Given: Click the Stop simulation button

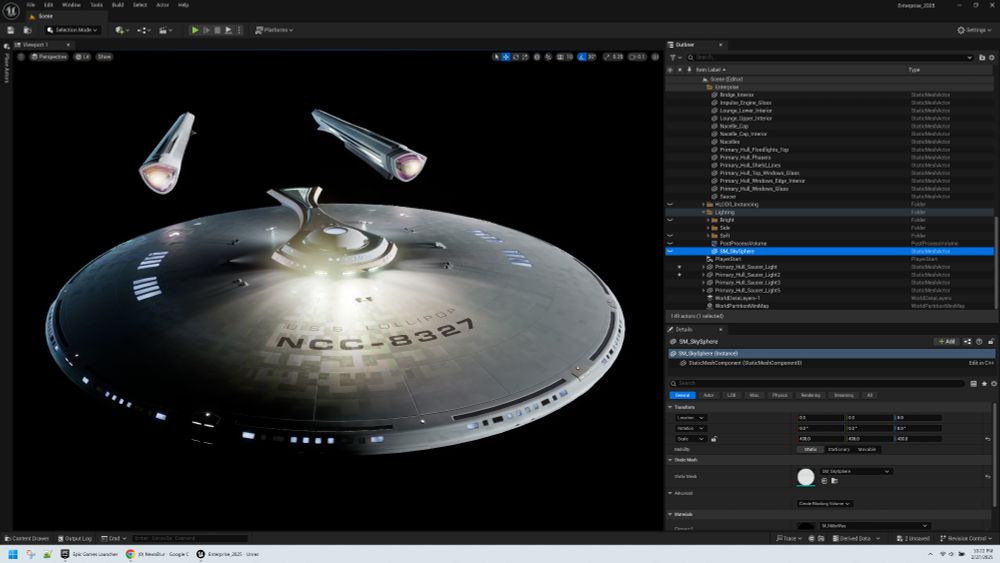Looking at the screenshot, I should click(x=217, y=30).
